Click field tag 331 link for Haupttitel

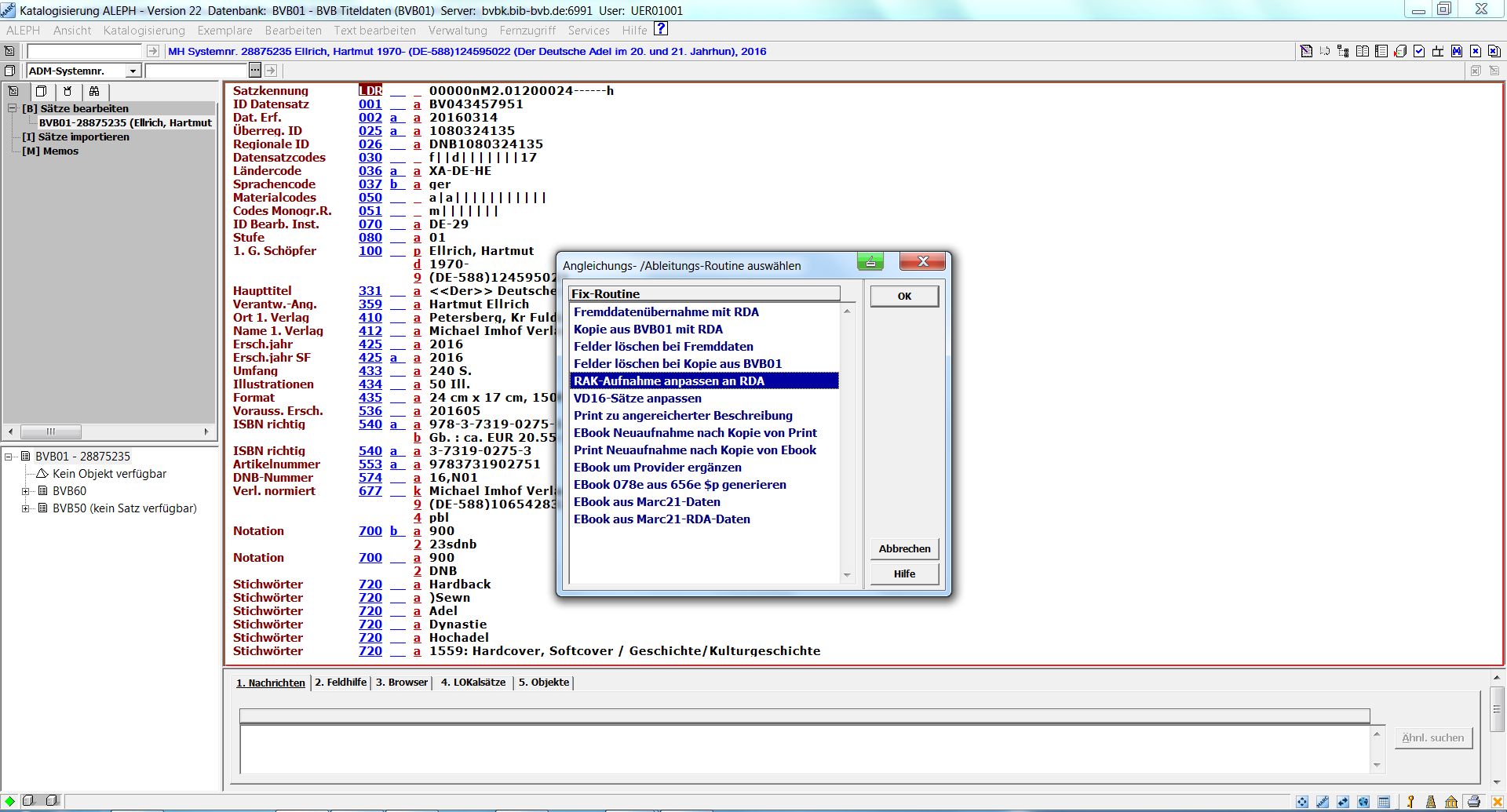click(x=370, y=291)
